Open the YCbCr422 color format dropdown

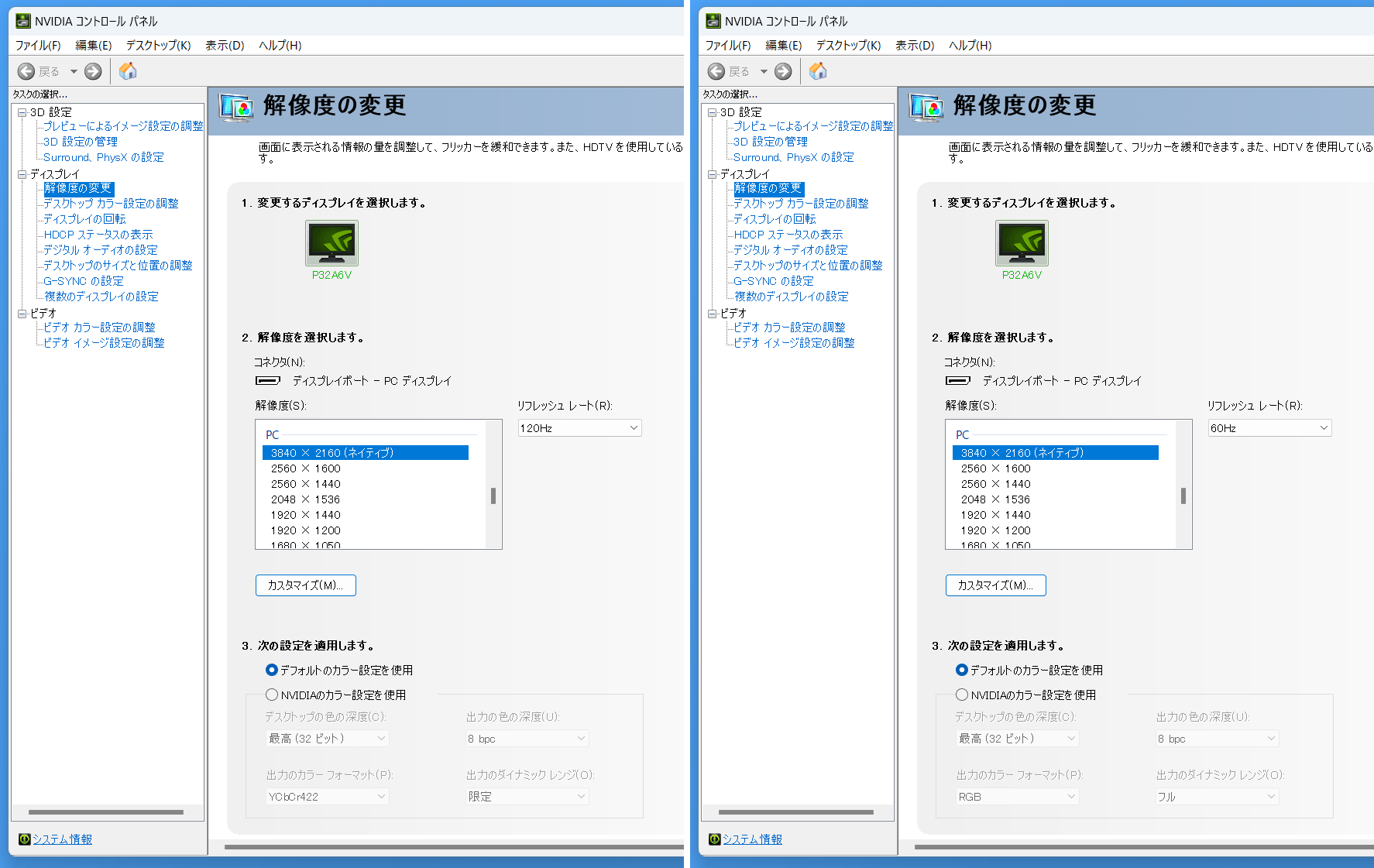pos(327,796)
